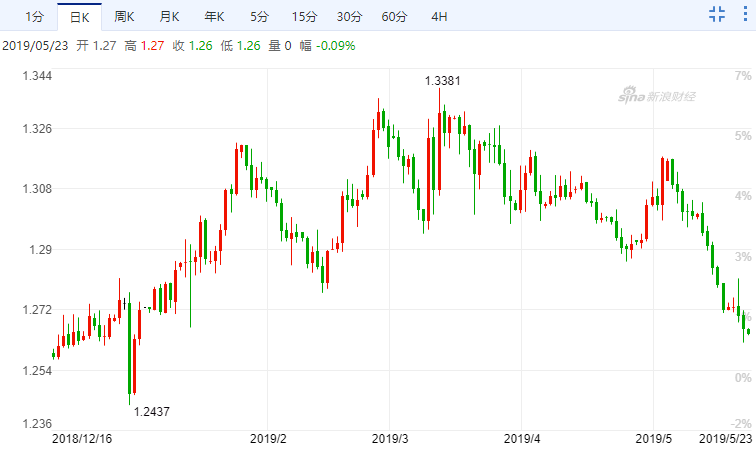This screenshot has height=452, width=756.
Task: Click the 1.254 price axis label
Action: coord(37,370)
